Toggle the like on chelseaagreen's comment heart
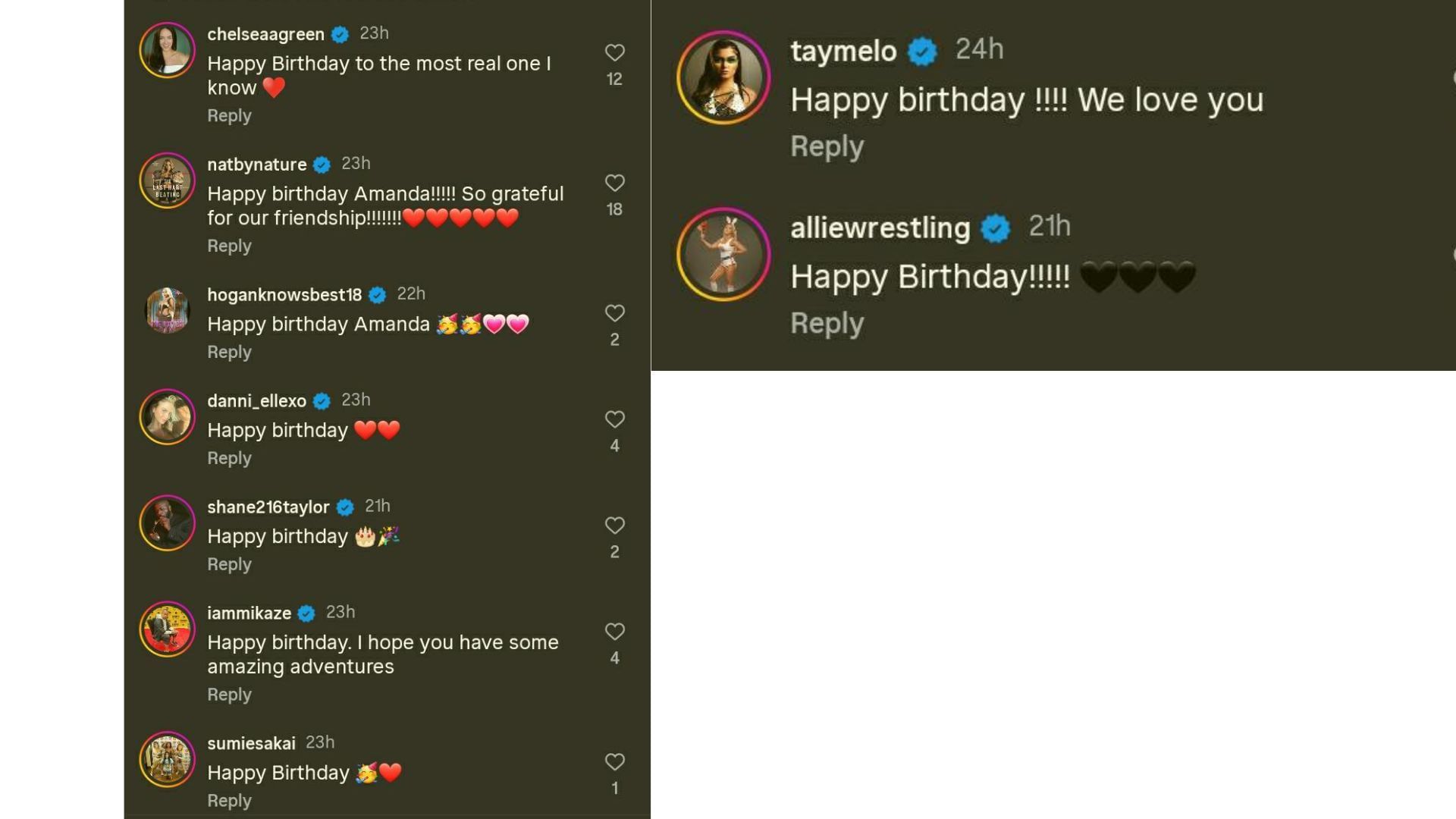1456x819 pixels. (x=613, y=52)
